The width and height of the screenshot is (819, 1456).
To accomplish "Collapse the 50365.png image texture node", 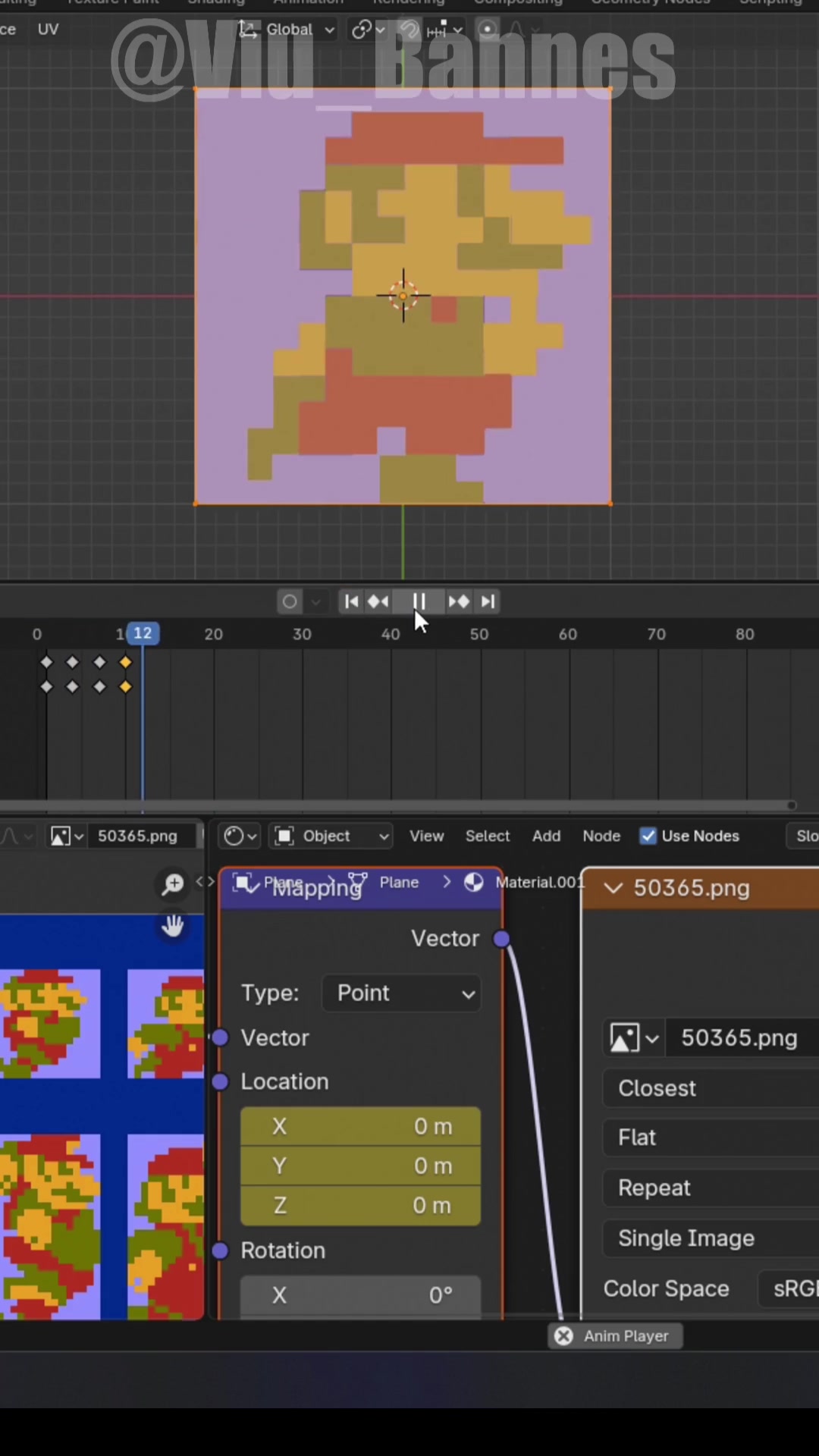I will pyautogui.click(x=613, y=888).
